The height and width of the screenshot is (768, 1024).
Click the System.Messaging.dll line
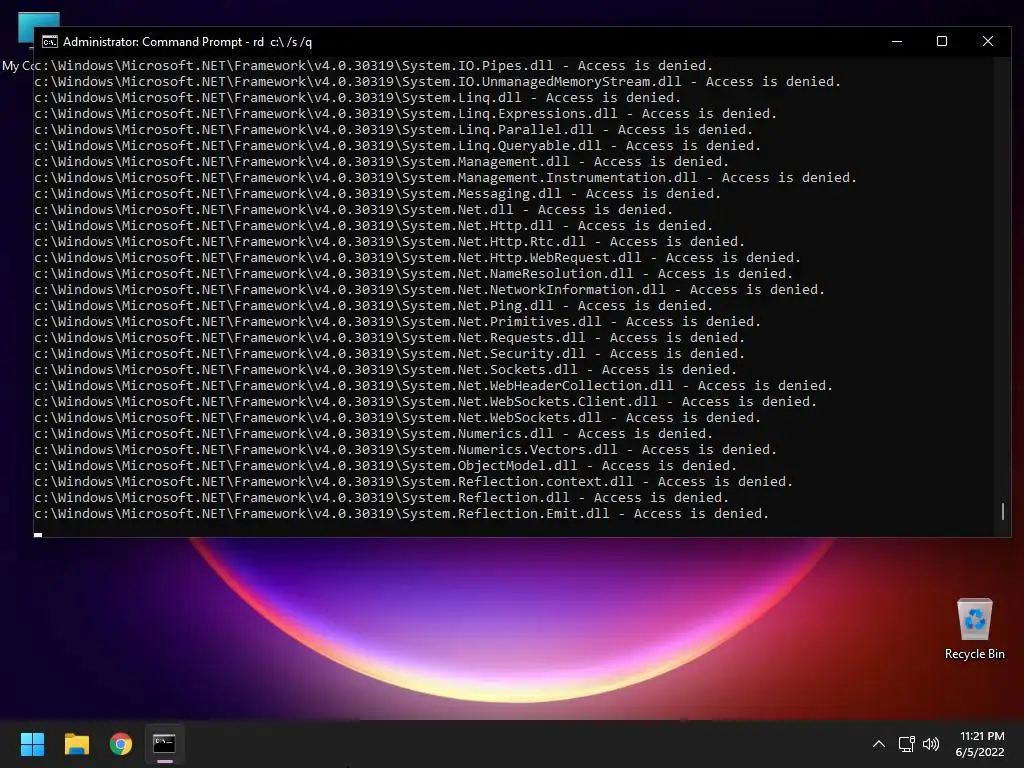[x=377, y=193]
